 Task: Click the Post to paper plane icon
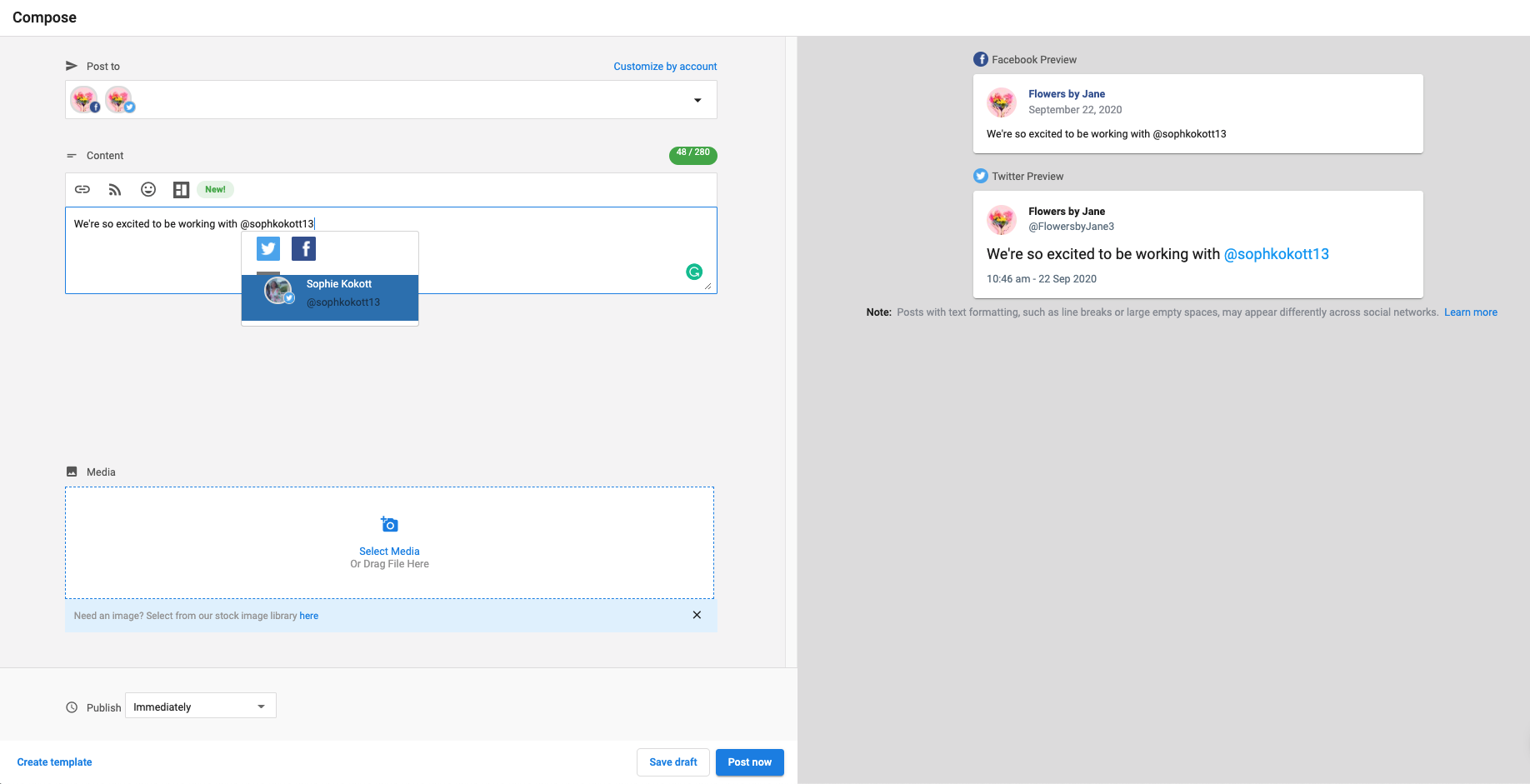coord(72,66)
